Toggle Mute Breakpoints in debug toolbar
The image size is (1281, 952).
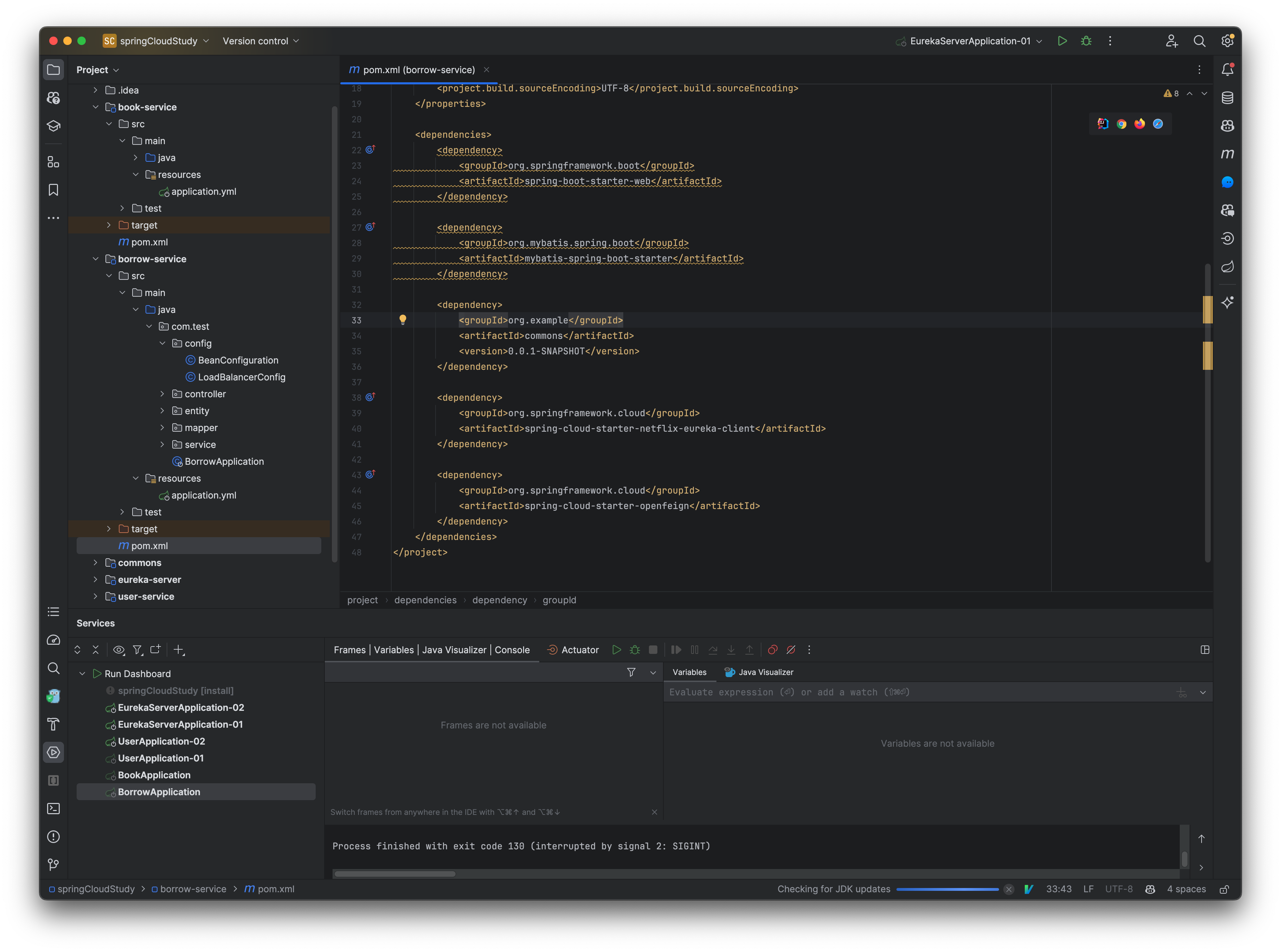pyautogui.click(x=791, y=649)
